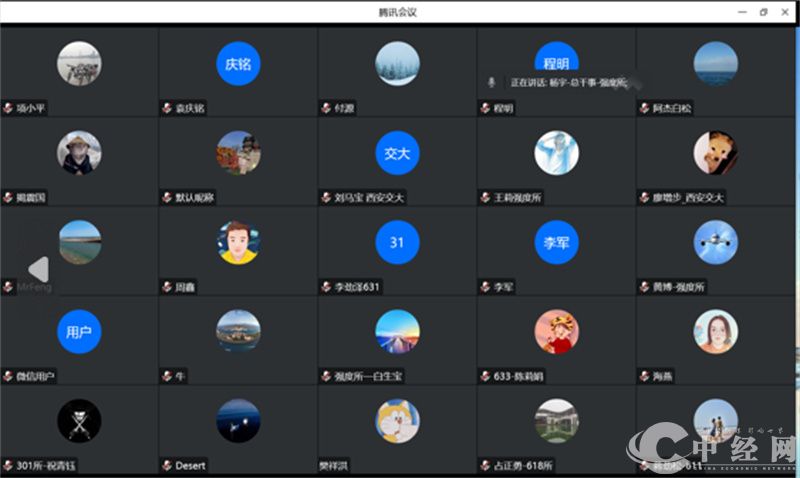Select the 庆铭 blue avatar tile
This screenshot has width=800, height=478.
pyautogui.click(x=238, y=64)
